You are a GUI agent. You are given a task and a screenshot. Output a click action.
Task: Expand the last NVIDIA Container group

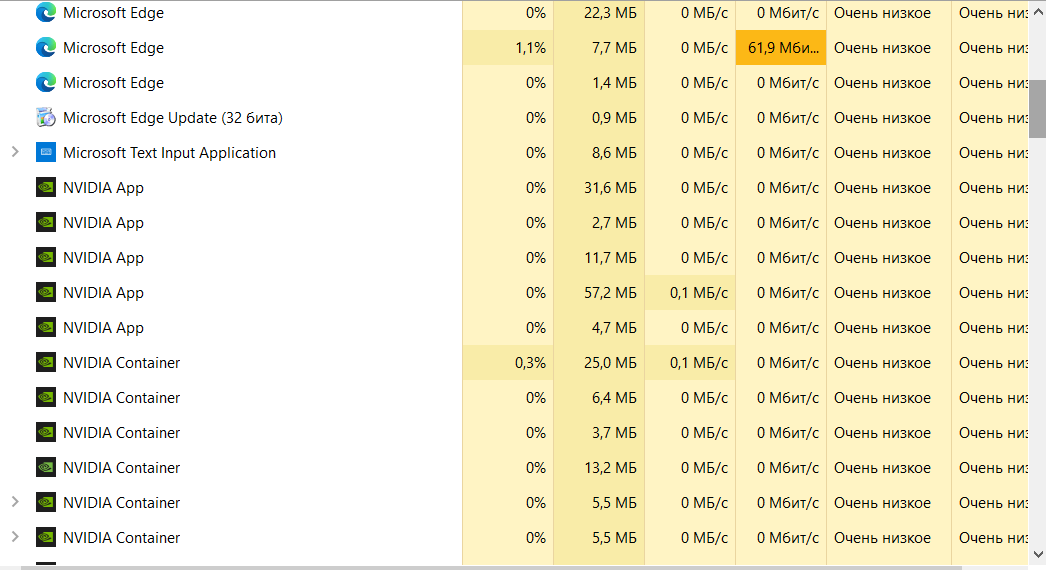(x=14, y=538)
